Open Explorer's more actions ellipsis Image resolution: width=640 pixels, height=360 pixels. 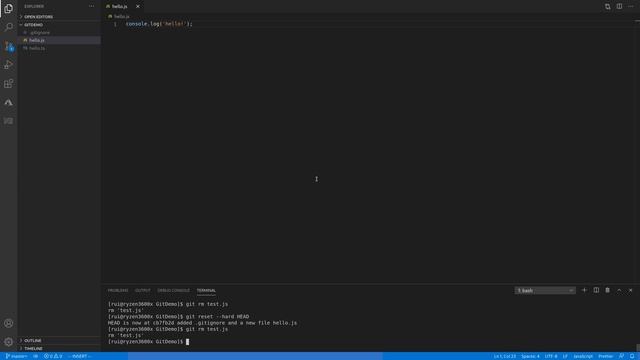91,7
